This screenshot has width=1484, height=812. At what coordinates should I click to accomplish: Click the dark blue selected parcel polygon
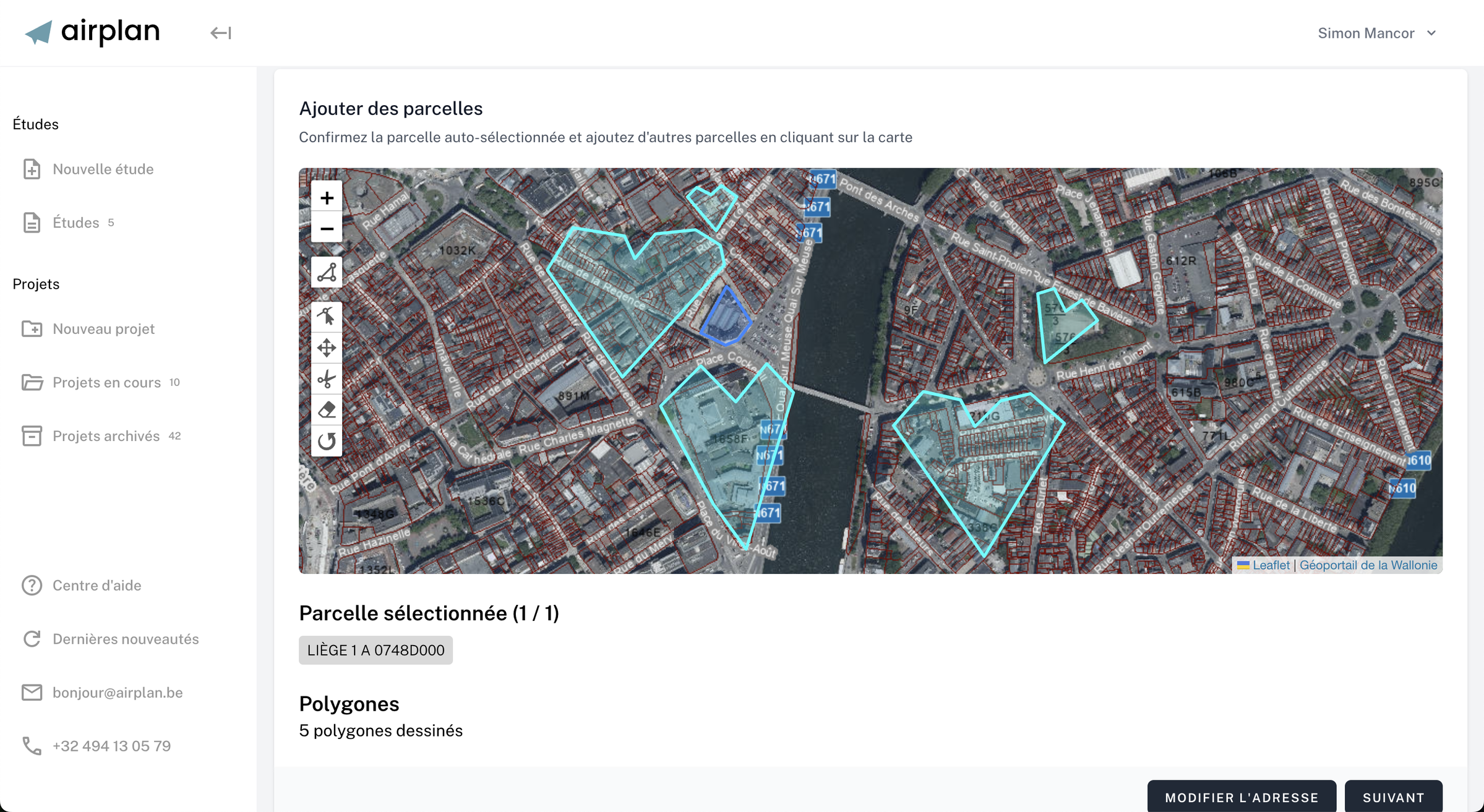click(726, 318)
